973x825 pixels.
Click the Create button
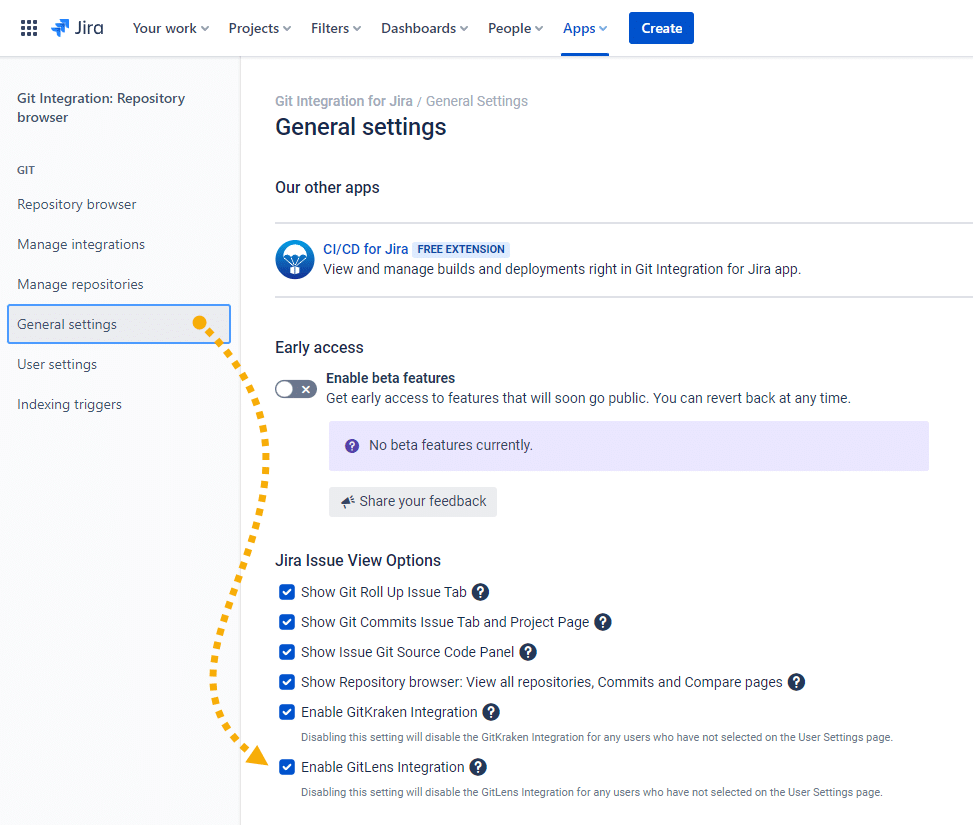coord(661,28)
